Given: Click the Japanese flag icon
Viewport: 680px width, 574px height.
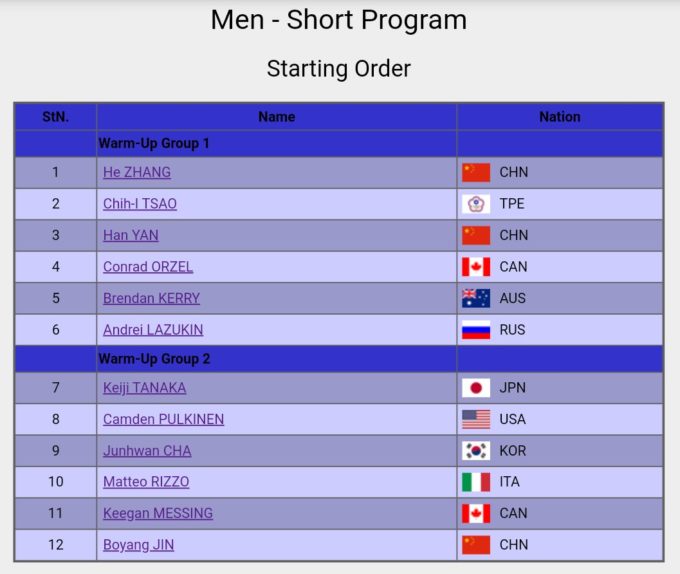Looking at the screenshot, I should point(476,388).
